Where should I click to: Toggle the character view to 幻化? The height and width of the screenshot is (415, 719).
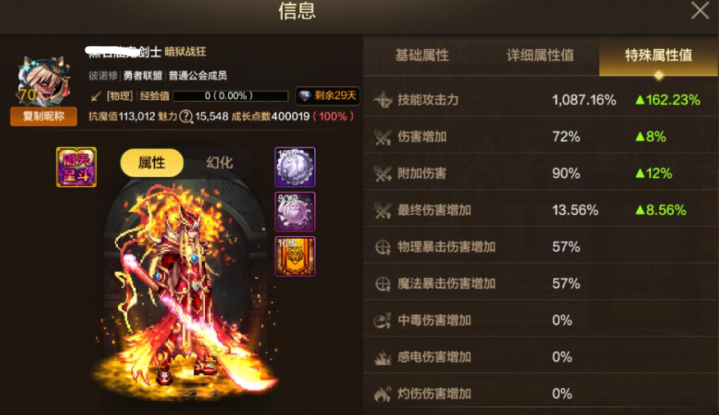tap(219, 162)
